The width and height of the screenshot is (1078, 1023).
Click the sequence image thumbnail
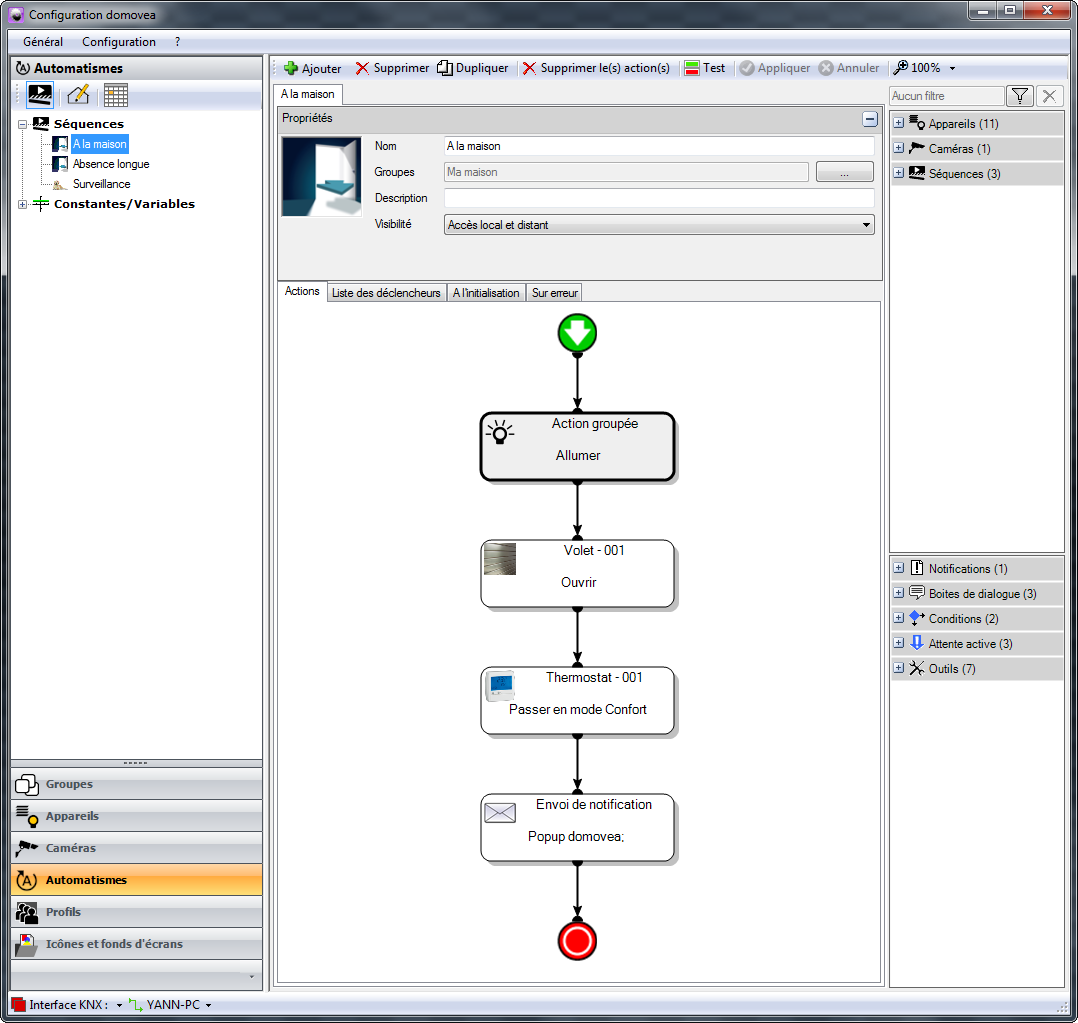321,177
